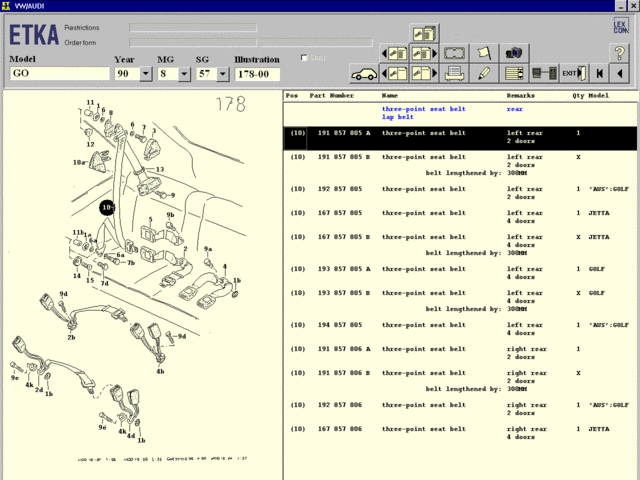
Task: Open the Year dropdown arrow
Action: point(146,74)
